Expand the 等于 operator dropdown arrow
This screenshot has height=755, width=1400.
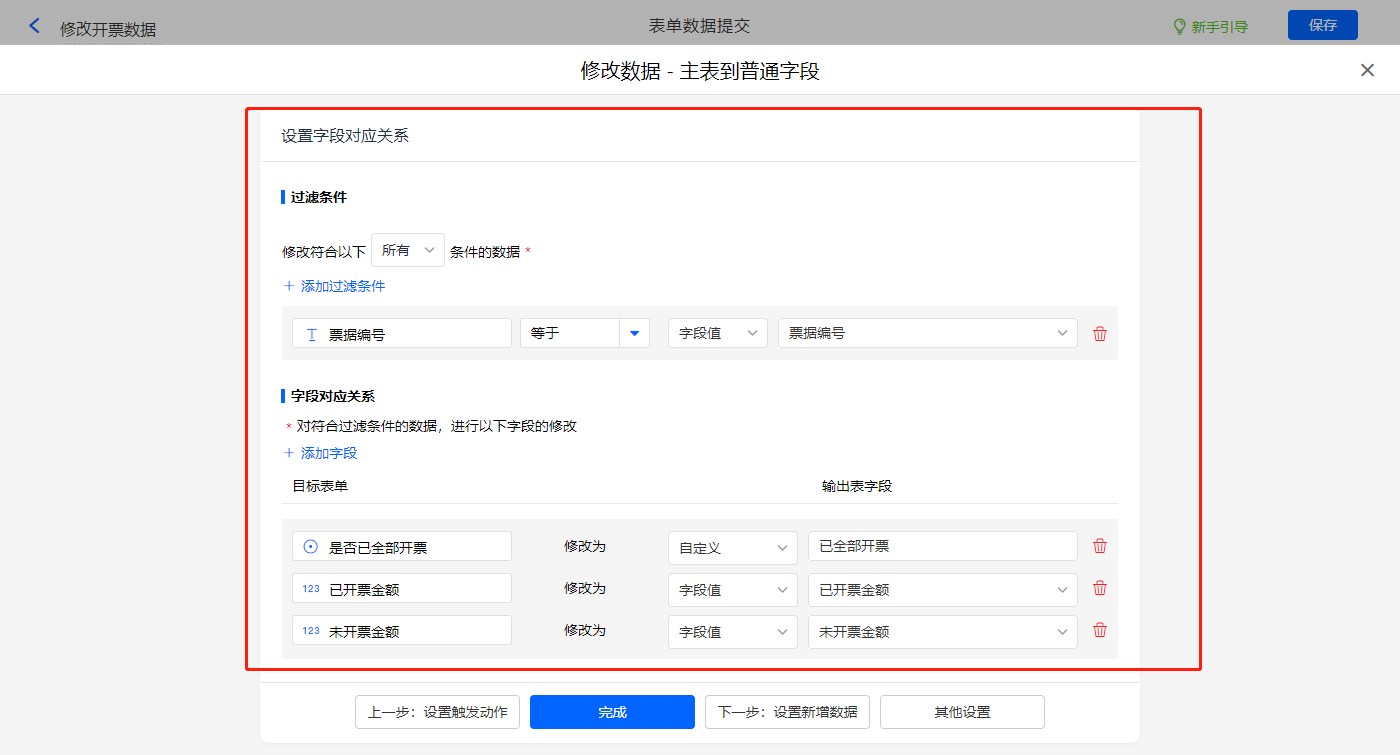[634, 333]
